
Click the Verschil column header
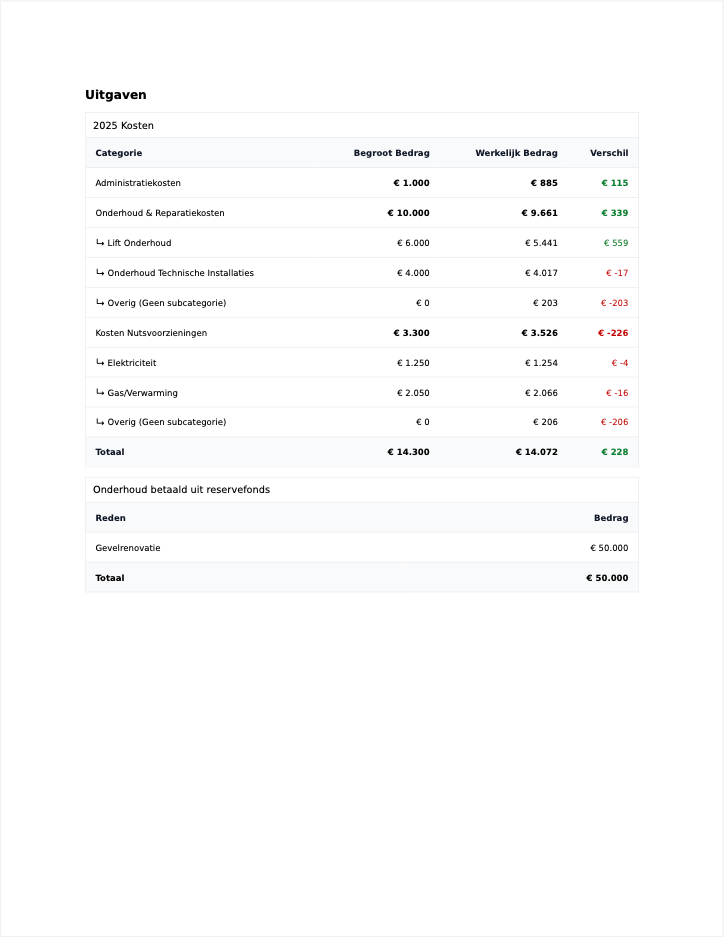[609, 153]
